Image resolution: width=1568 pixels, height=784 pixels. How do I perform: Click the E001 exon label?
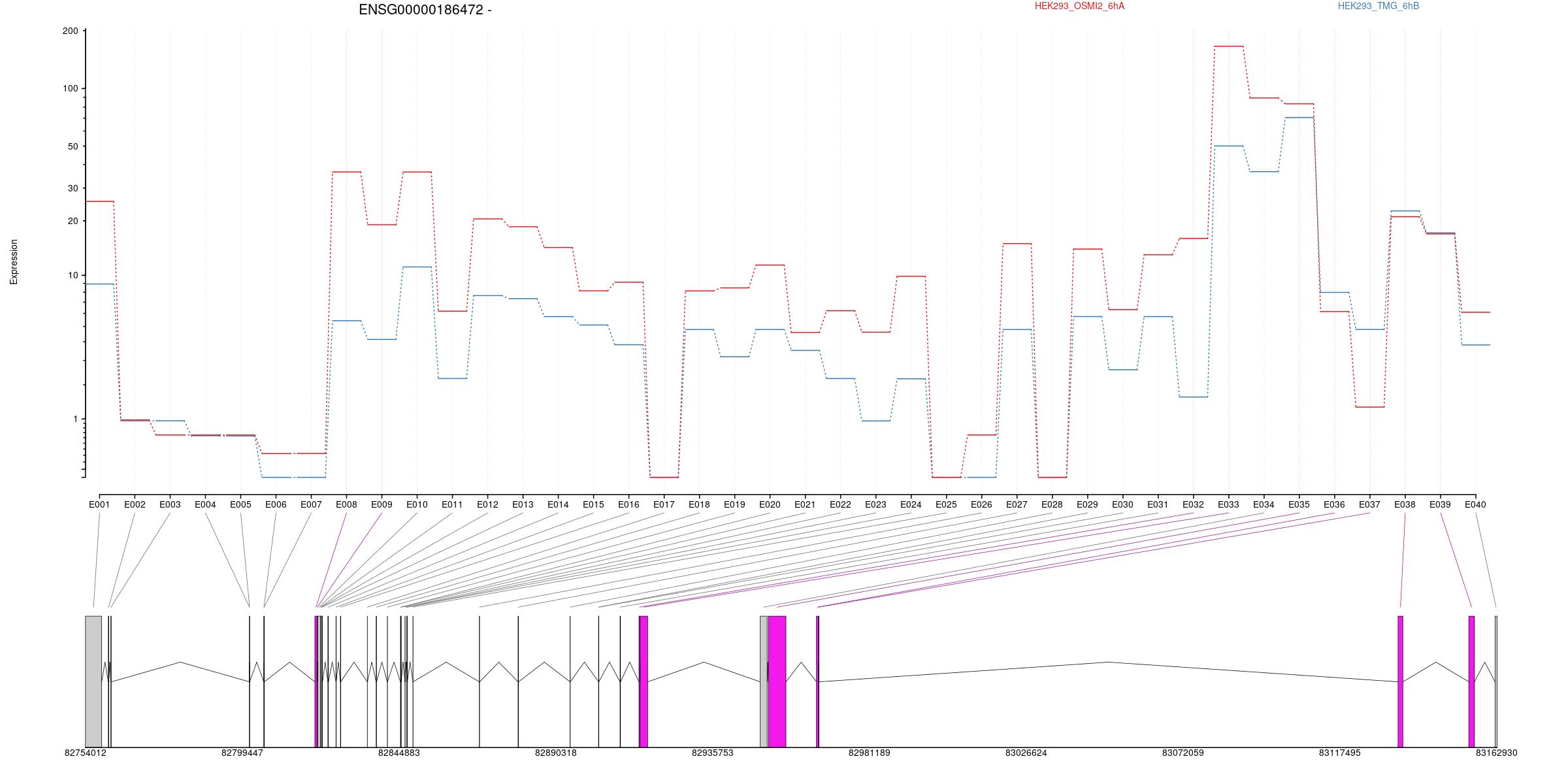(x=99, y=504)
